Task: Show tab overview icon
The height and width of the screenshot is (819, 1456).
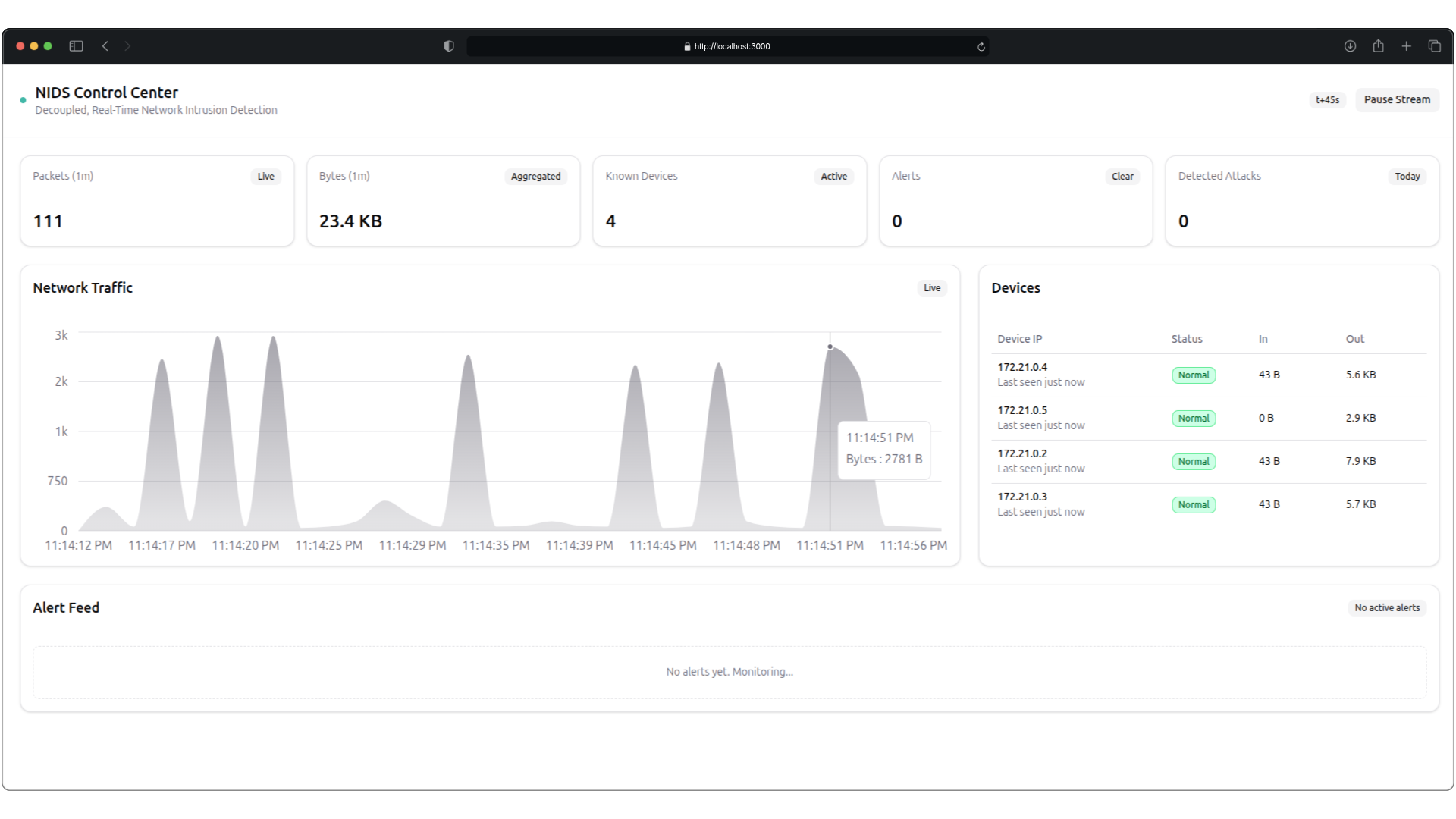Action: (x=1434, y=46)
